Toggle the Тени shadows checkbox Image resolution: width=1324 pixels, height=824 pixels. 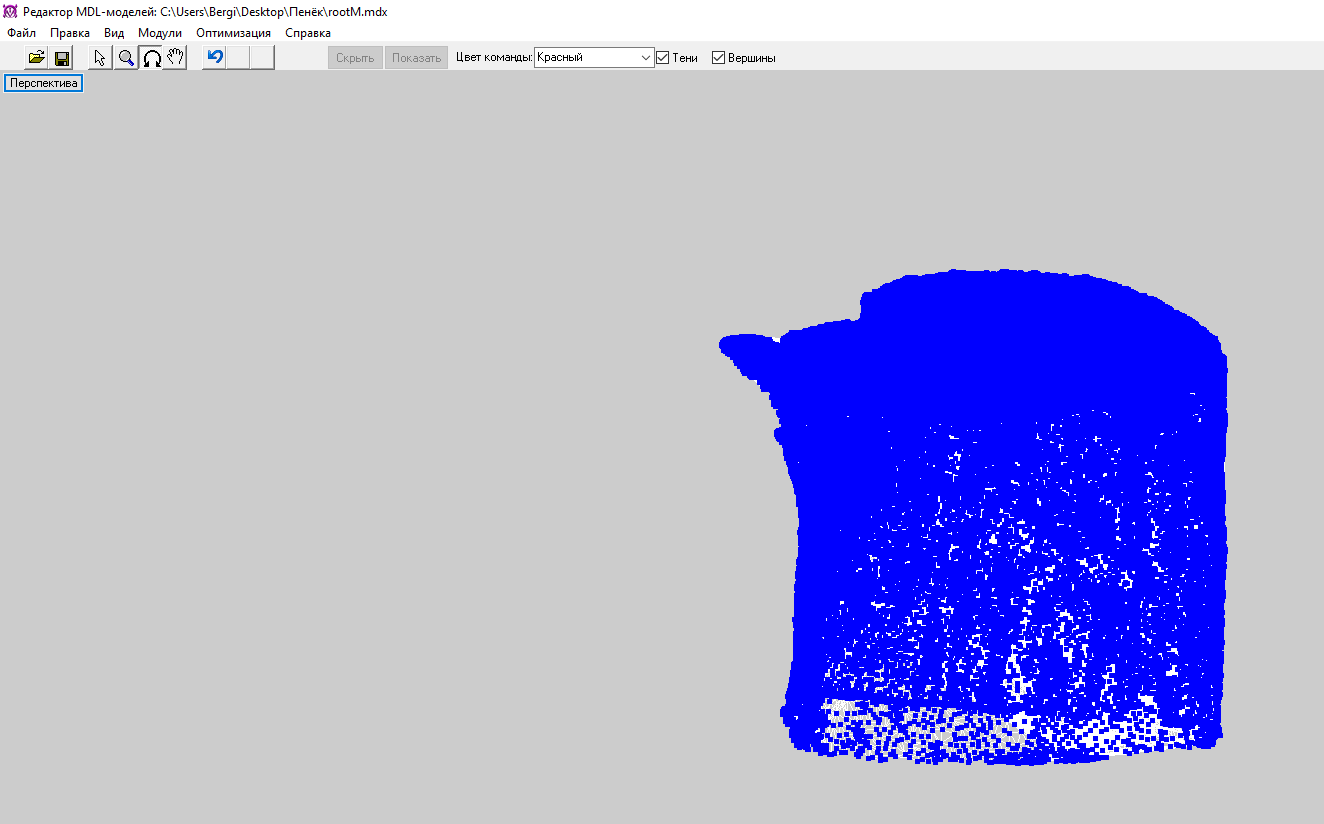pos(662,58)
